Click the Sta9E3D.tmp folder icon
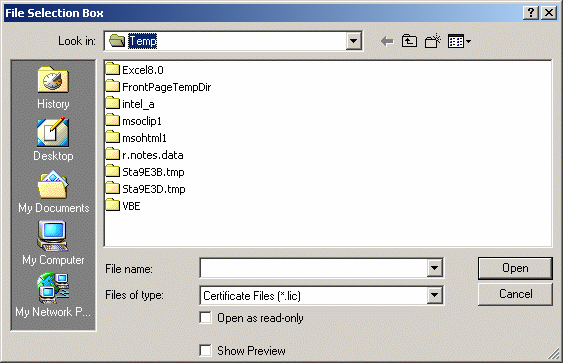The height and width of the screenshot is (363, 563). (x=112, y=189)
